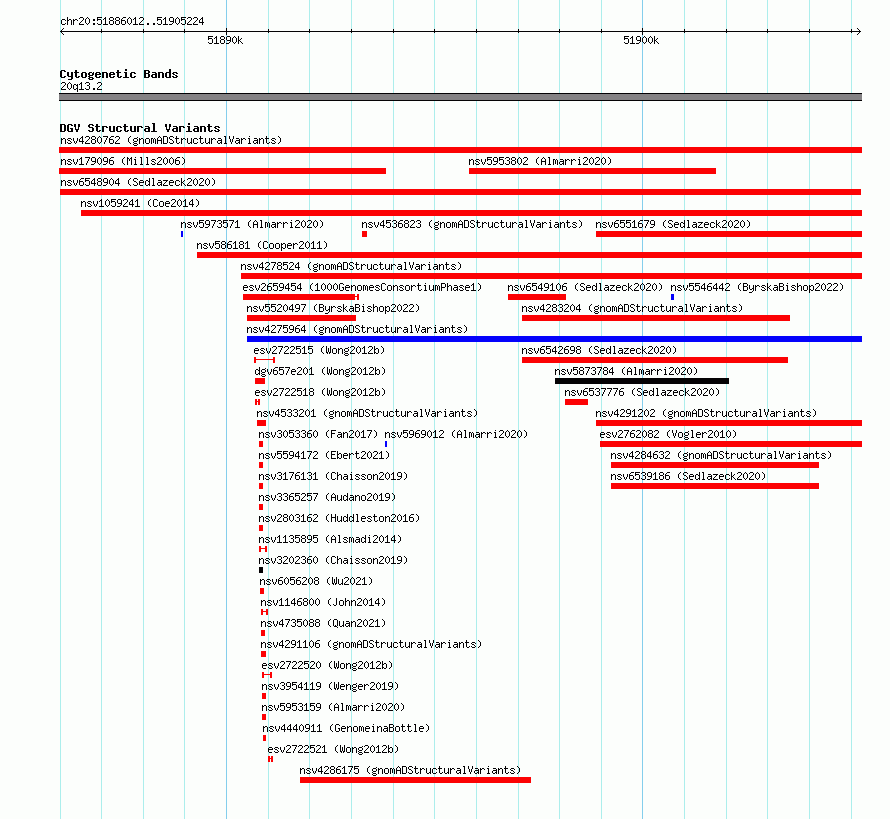Screen dimensions: 890x819
Task: Select nsv5546442 (ByrskaBishop2022) label
Action: click(757, 287)
